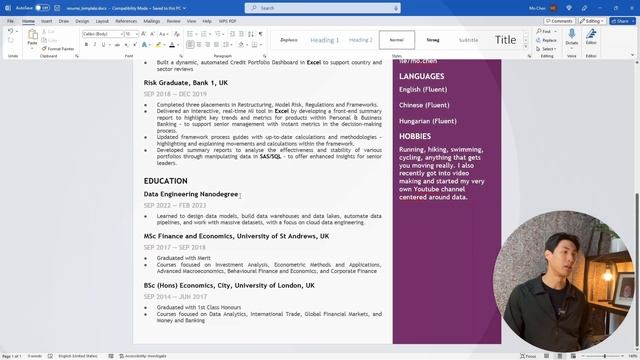
Task: Sort paragraph text alphabetically
Action: [251, 34]
